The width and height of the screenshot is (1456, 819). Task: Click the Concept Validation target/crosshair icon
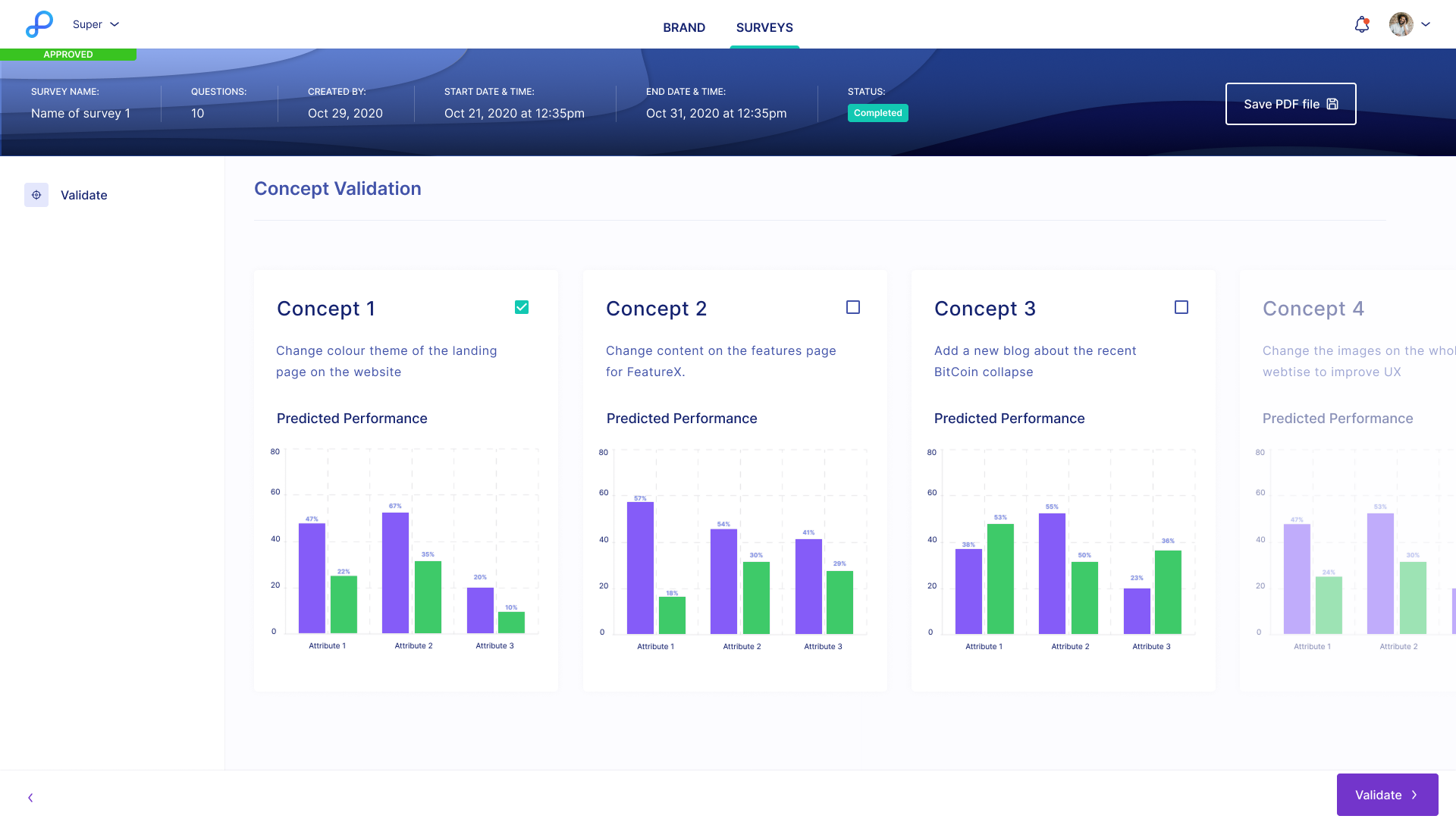click(37, 194)
